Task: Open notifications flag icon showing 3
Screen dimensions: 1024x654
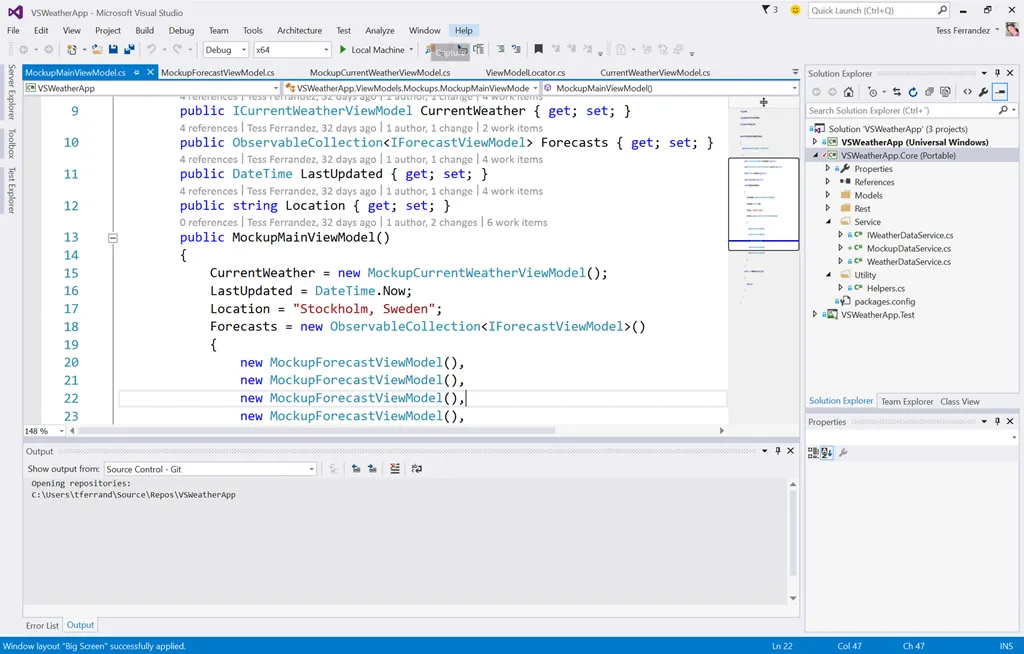Action: click(x=770, y=10)
